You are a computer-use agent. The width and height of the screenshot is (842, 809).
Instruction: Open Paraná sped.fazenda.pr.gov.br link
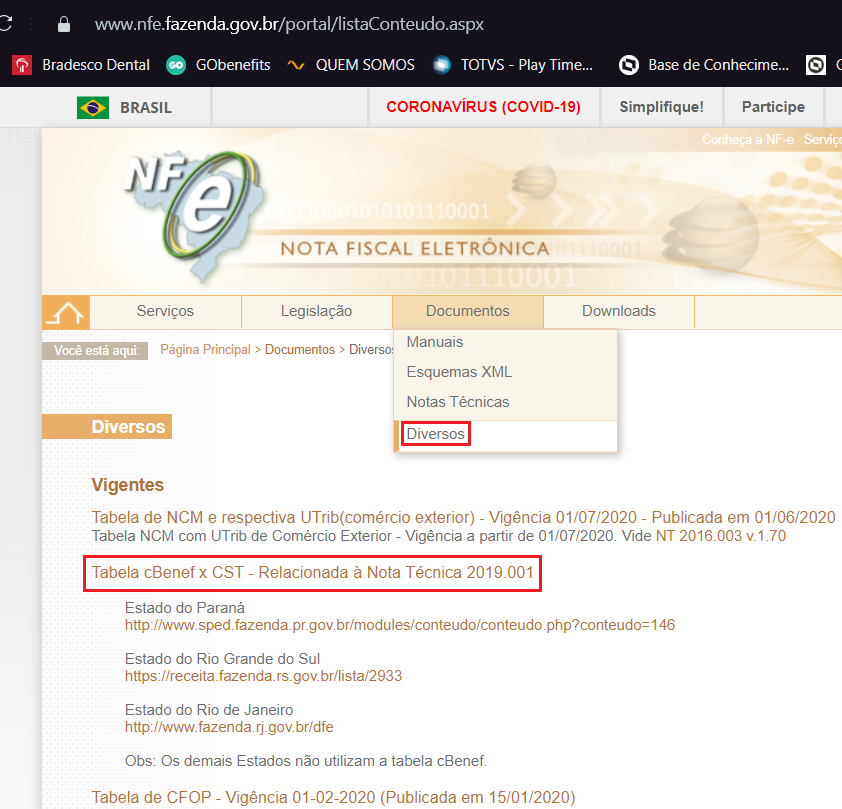tap(400, 625)
